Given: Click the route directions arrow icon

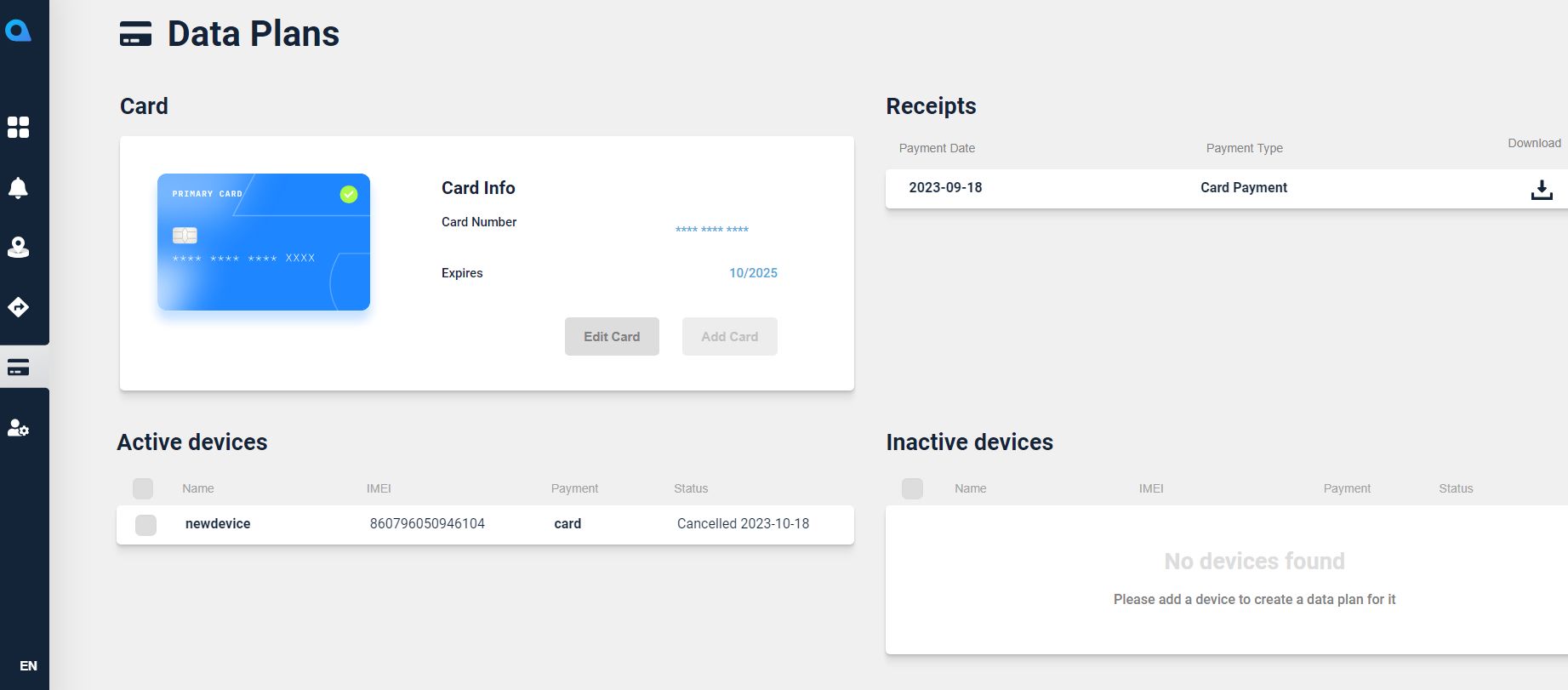Looking at the screenshot, I should pyautogui.click(x=18, y=307).
